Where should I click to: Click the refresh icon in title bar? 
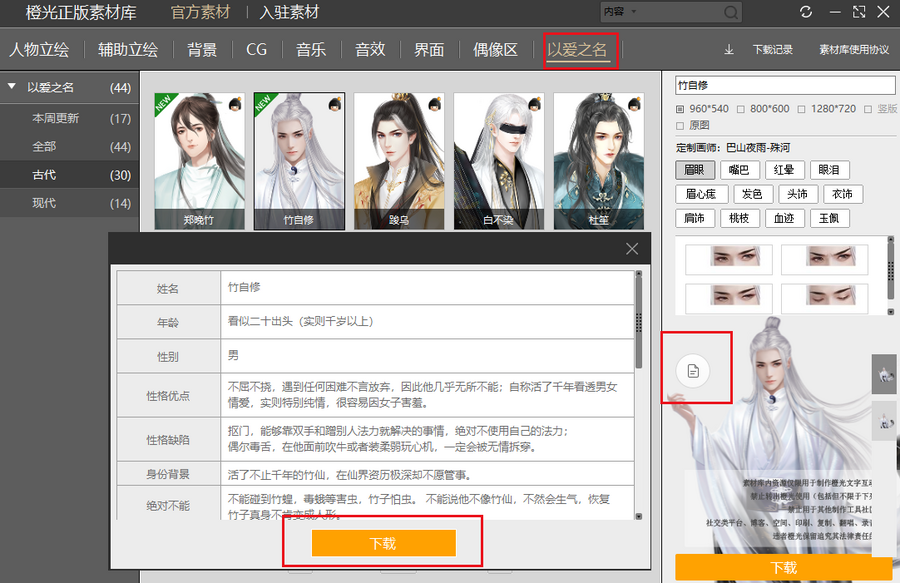pos(806,12)
